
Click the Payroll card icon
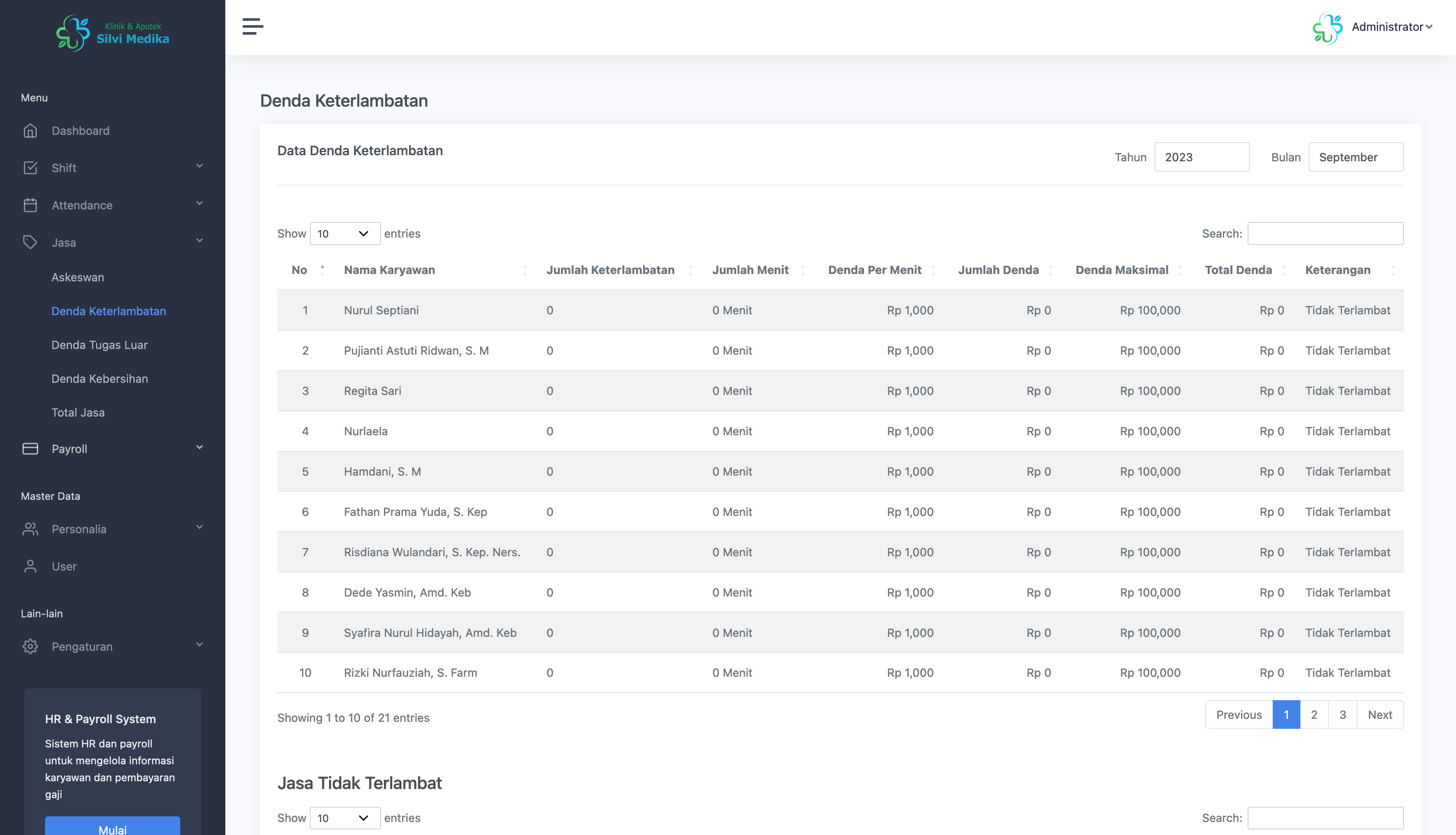[30, 448]
